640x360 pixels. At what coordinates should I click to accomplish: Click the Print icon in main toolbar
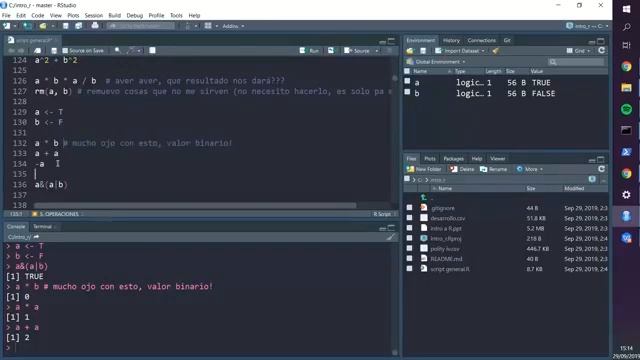(95, 26)
